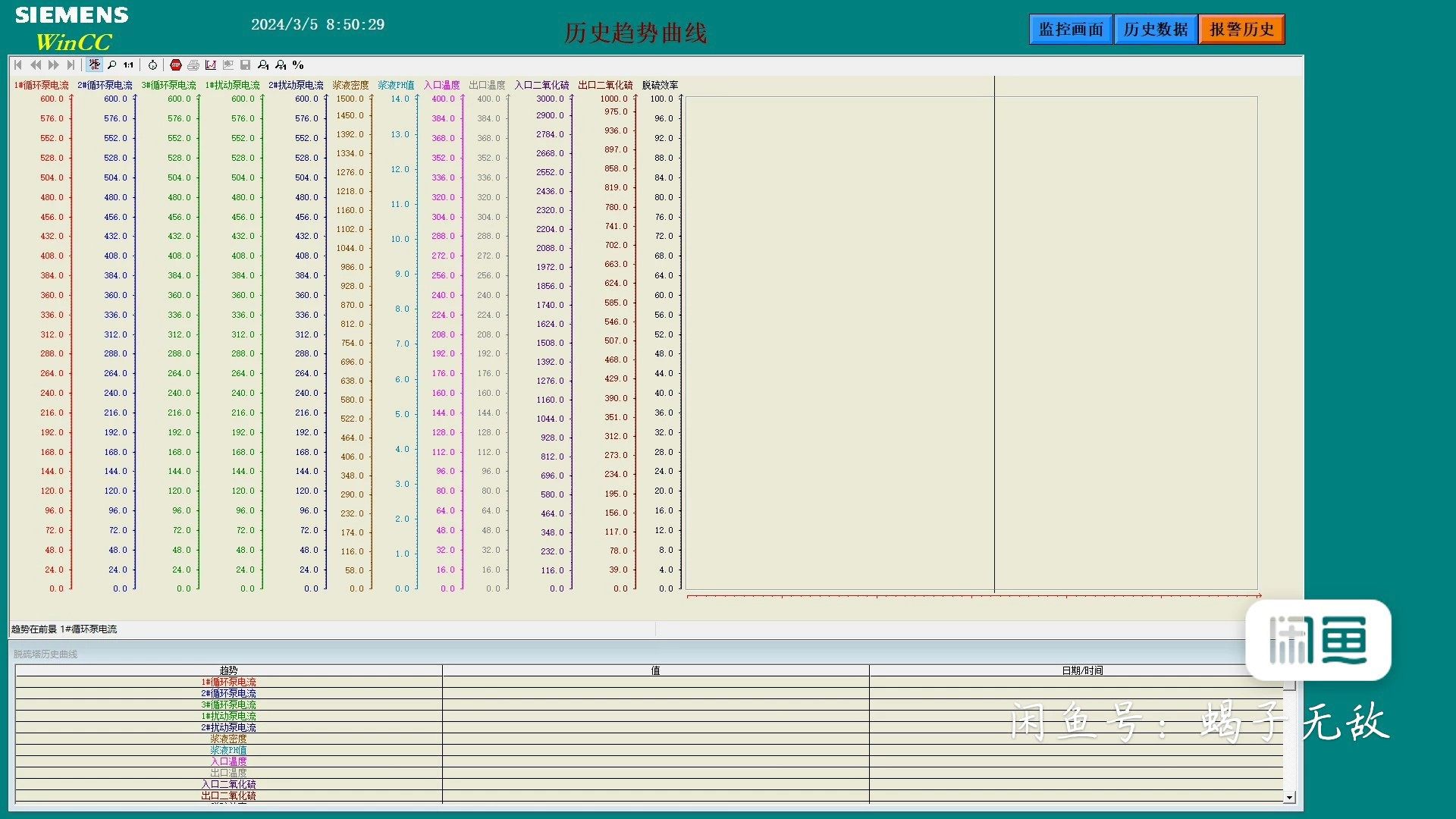Image resolution: width=1456 pixels, height=819 pixels.
Task: Click the red STOP update icon
Action: tap(176, 65)
